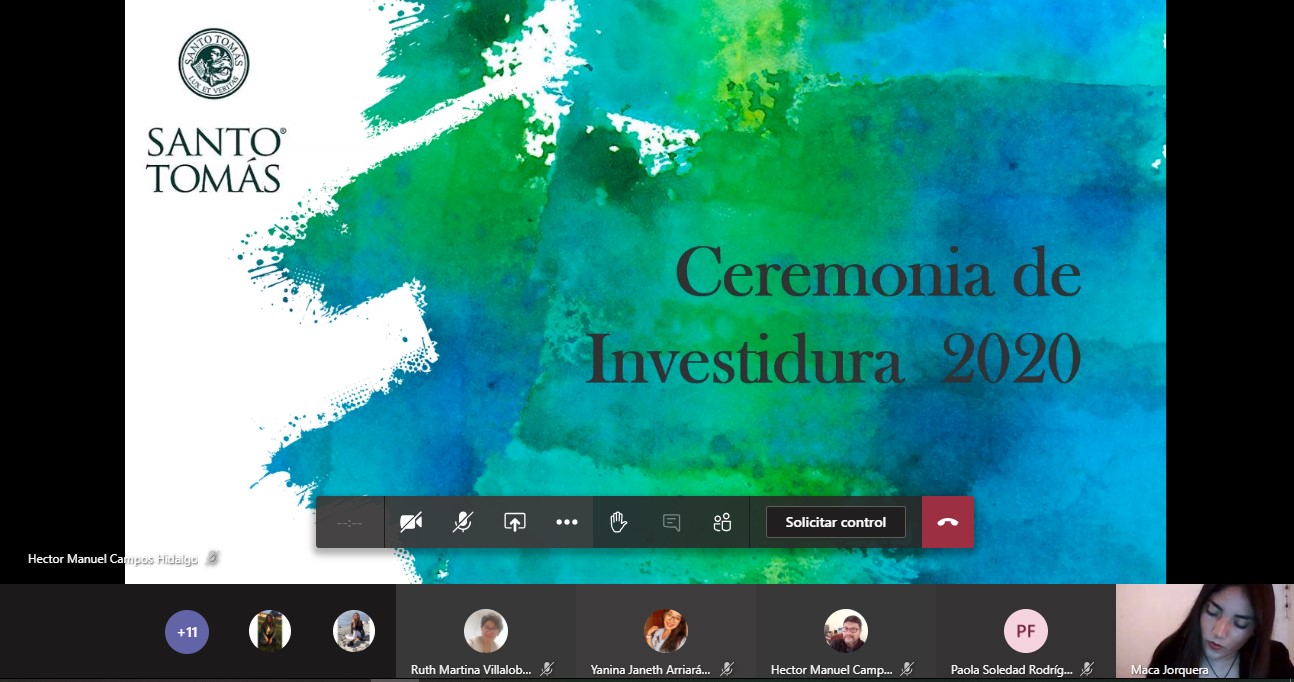Image resolution: width=1294 pixels, height=682 pixels.
Task: Show the meeting conversation chat
Action: pos(671,522)
